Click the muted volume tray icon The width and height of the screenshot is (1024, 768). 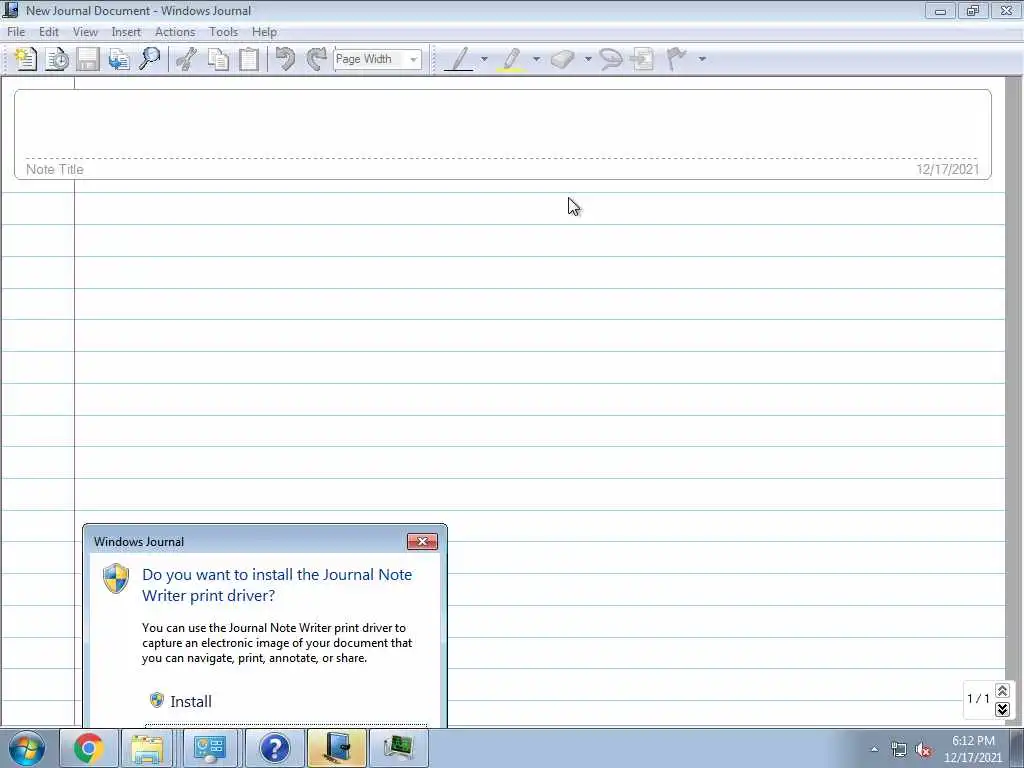(x=923, y=750)
